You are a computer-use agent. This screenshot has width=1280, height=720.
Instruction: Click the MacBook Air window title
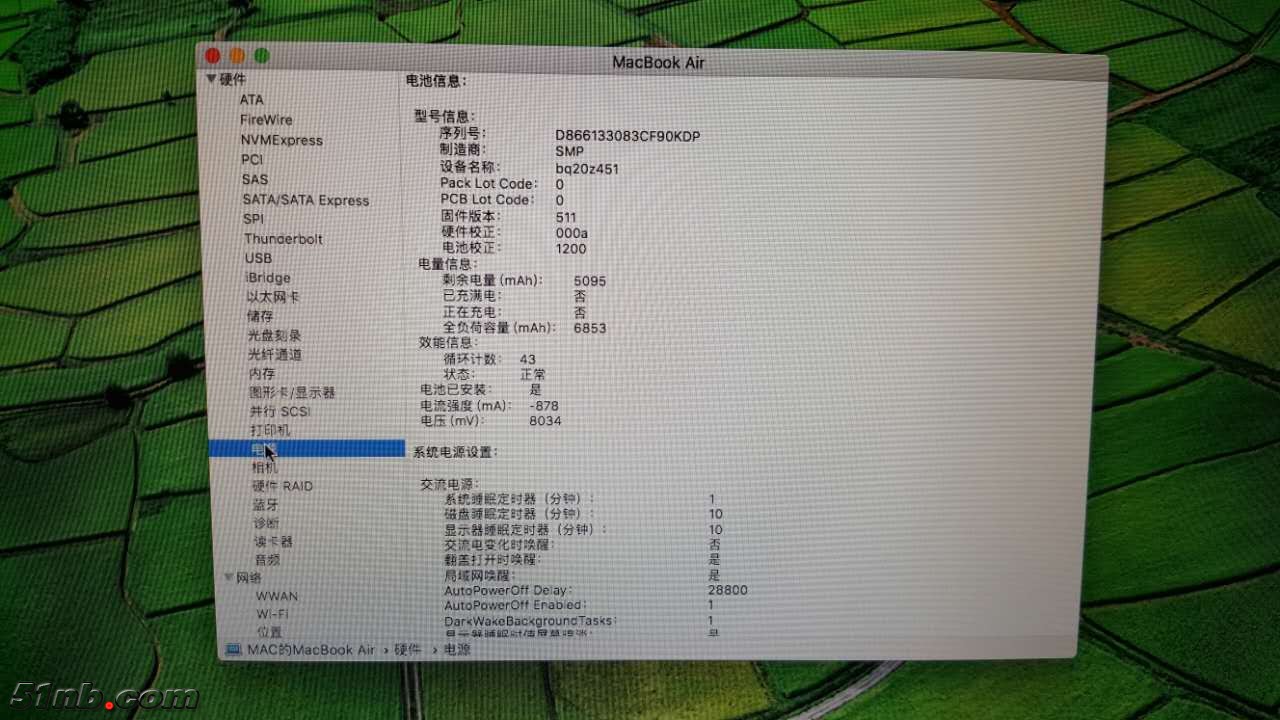pyautogui.click(x=659, y=63)
